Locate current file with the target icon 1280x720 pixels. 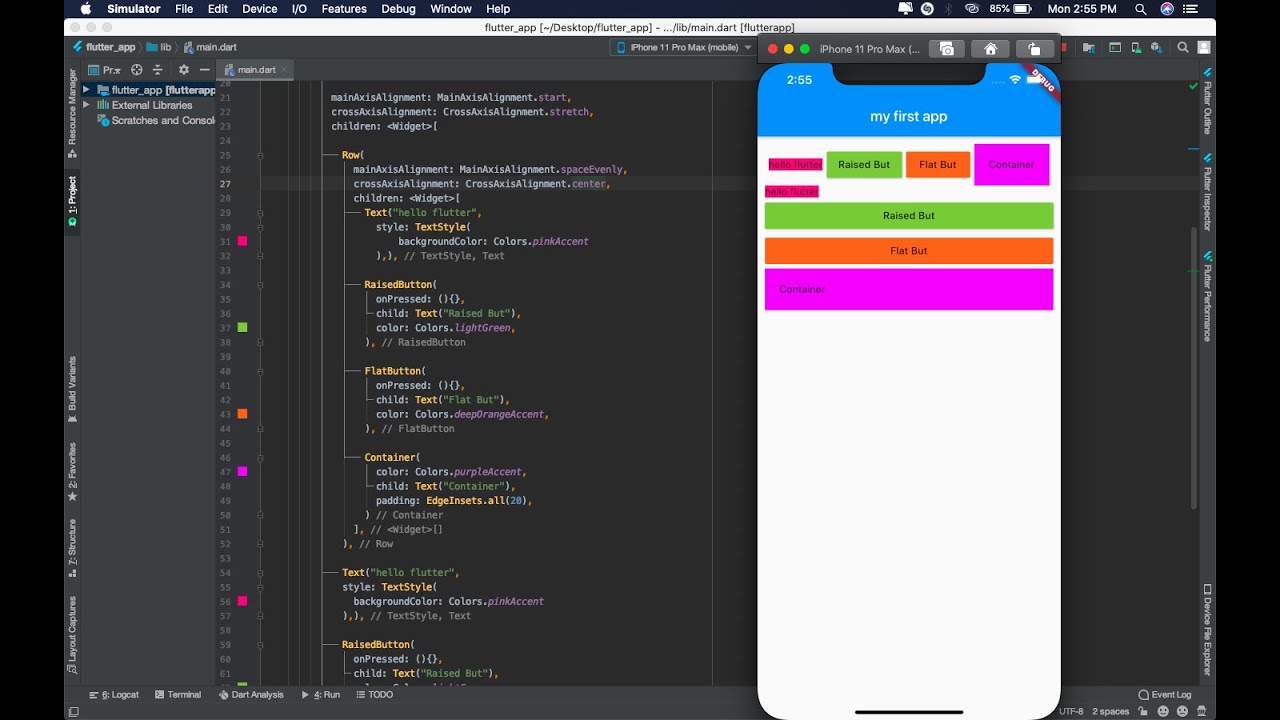point(137,70)
